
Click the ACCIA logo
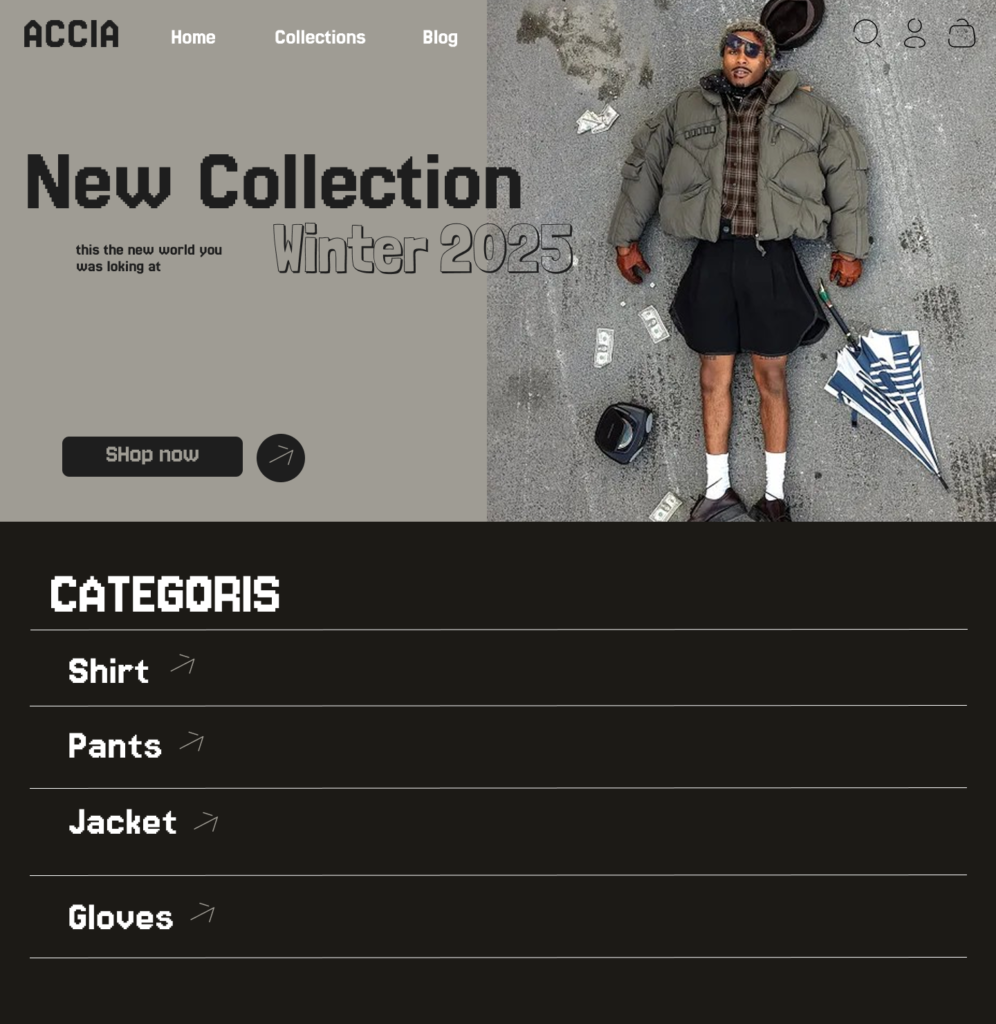click(71, 34)
